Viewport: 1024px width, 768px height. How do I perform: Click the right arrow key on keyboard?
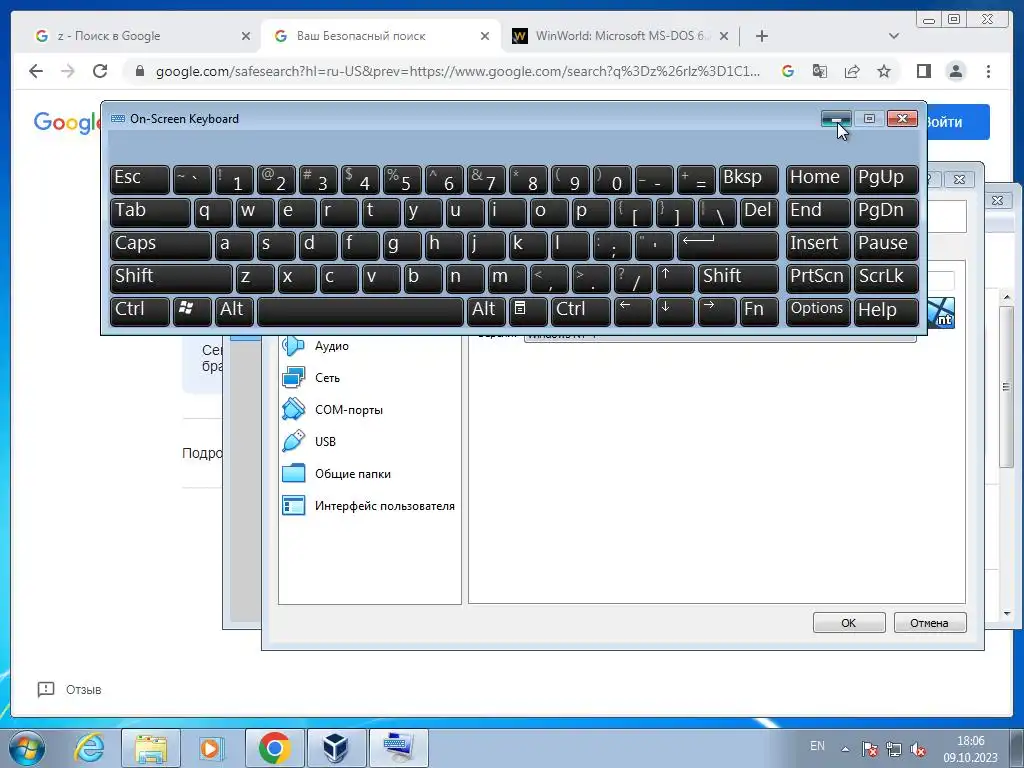(x=716, y=311)
